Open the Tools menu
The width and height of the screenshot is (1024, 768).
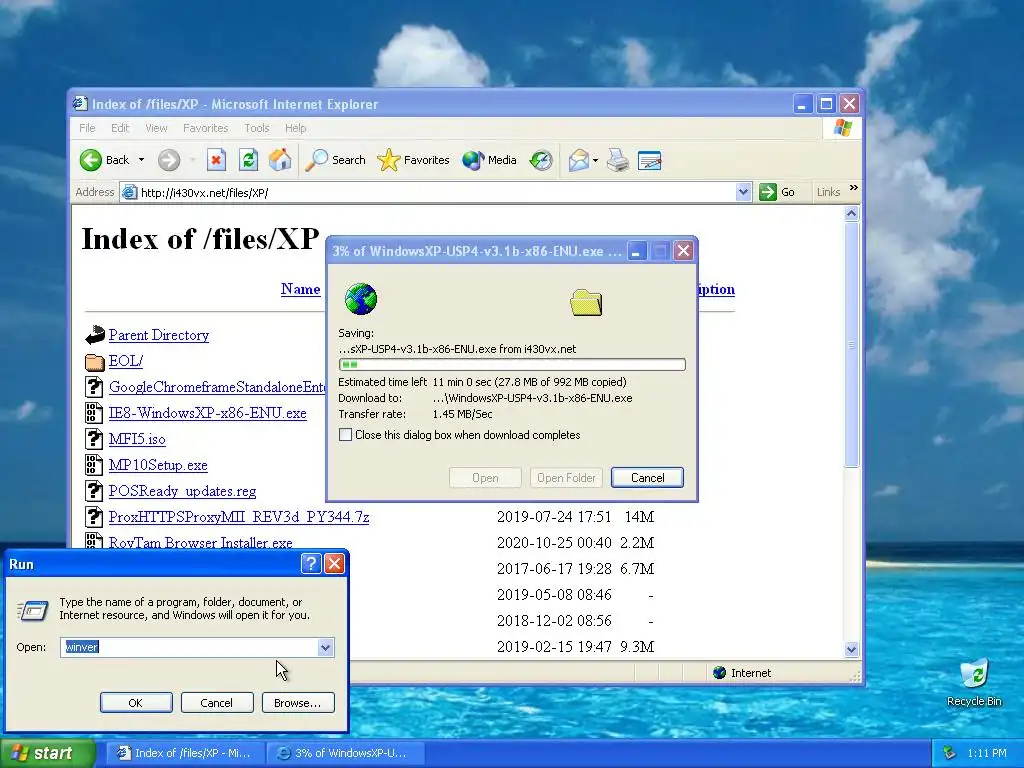point(257,128)
